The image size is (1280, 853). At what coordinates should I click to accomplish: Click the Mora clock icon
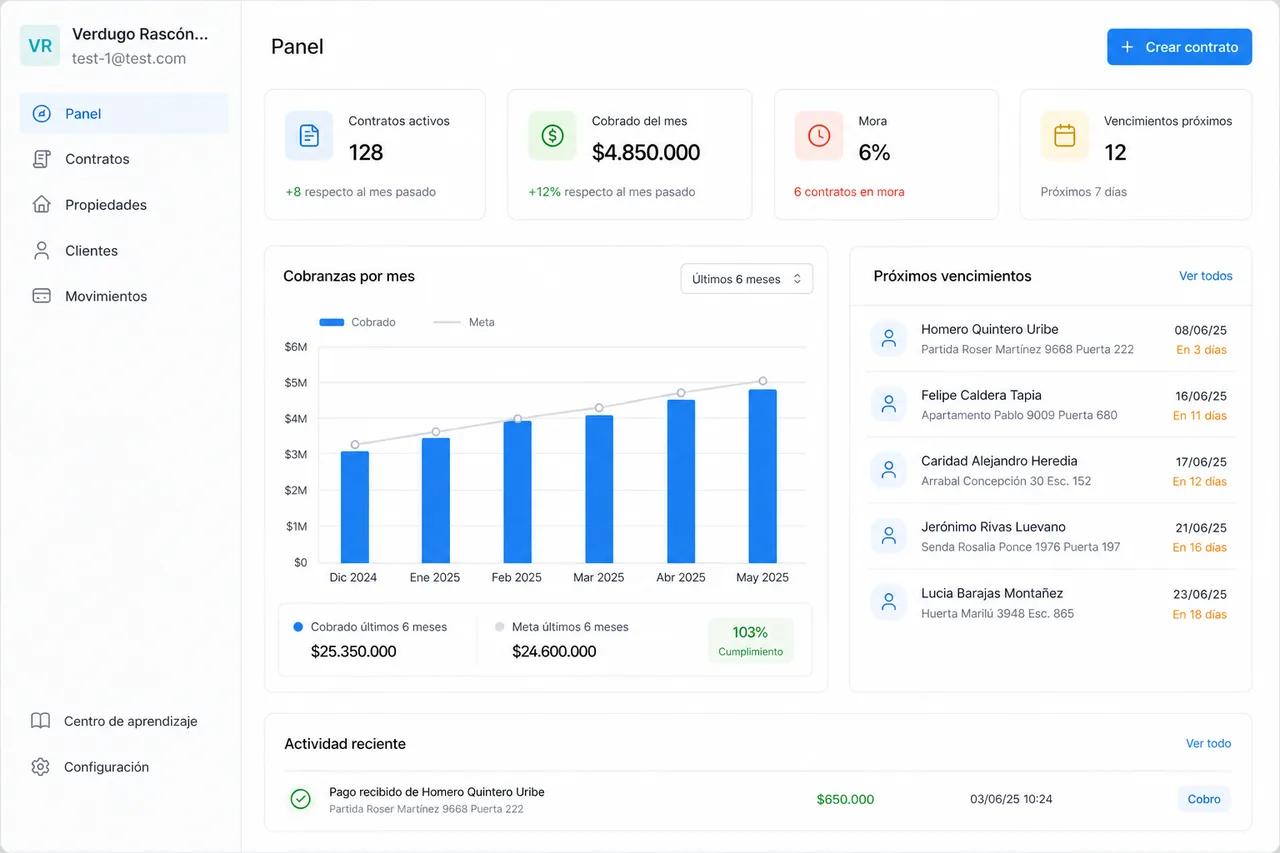[819, 135]
